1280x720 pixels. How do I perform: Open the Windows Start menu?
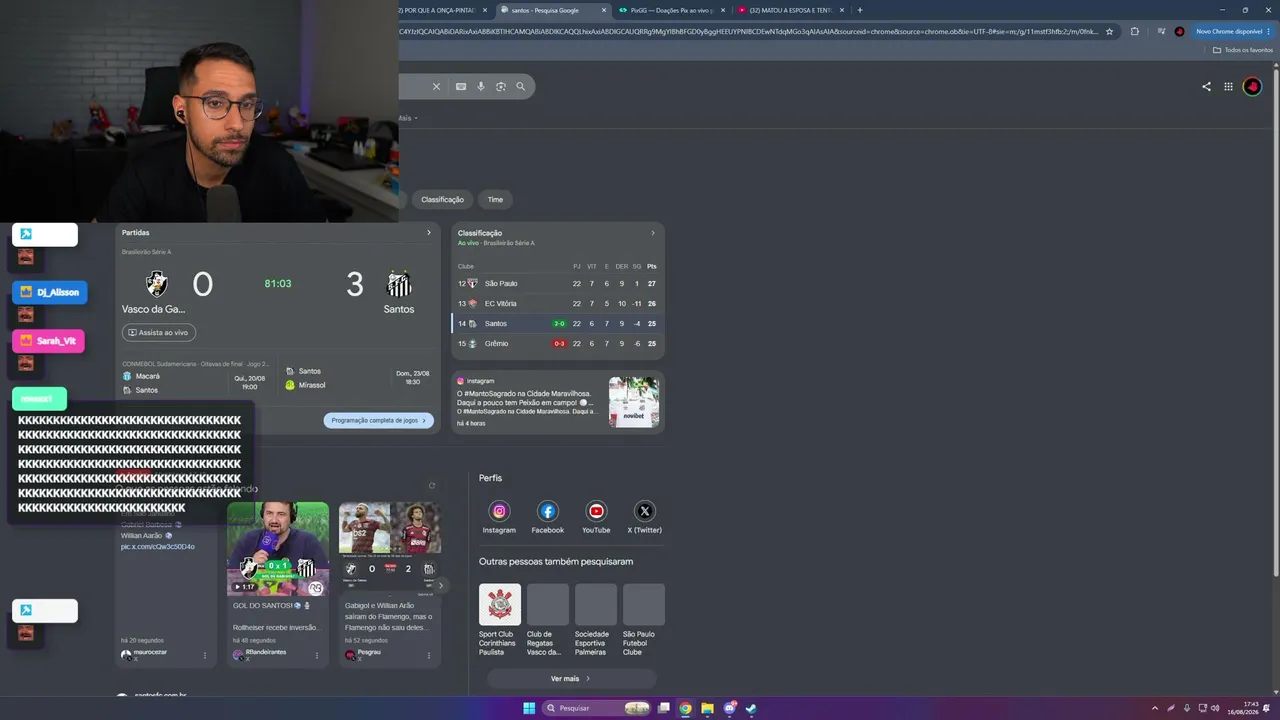click(529, 708)
